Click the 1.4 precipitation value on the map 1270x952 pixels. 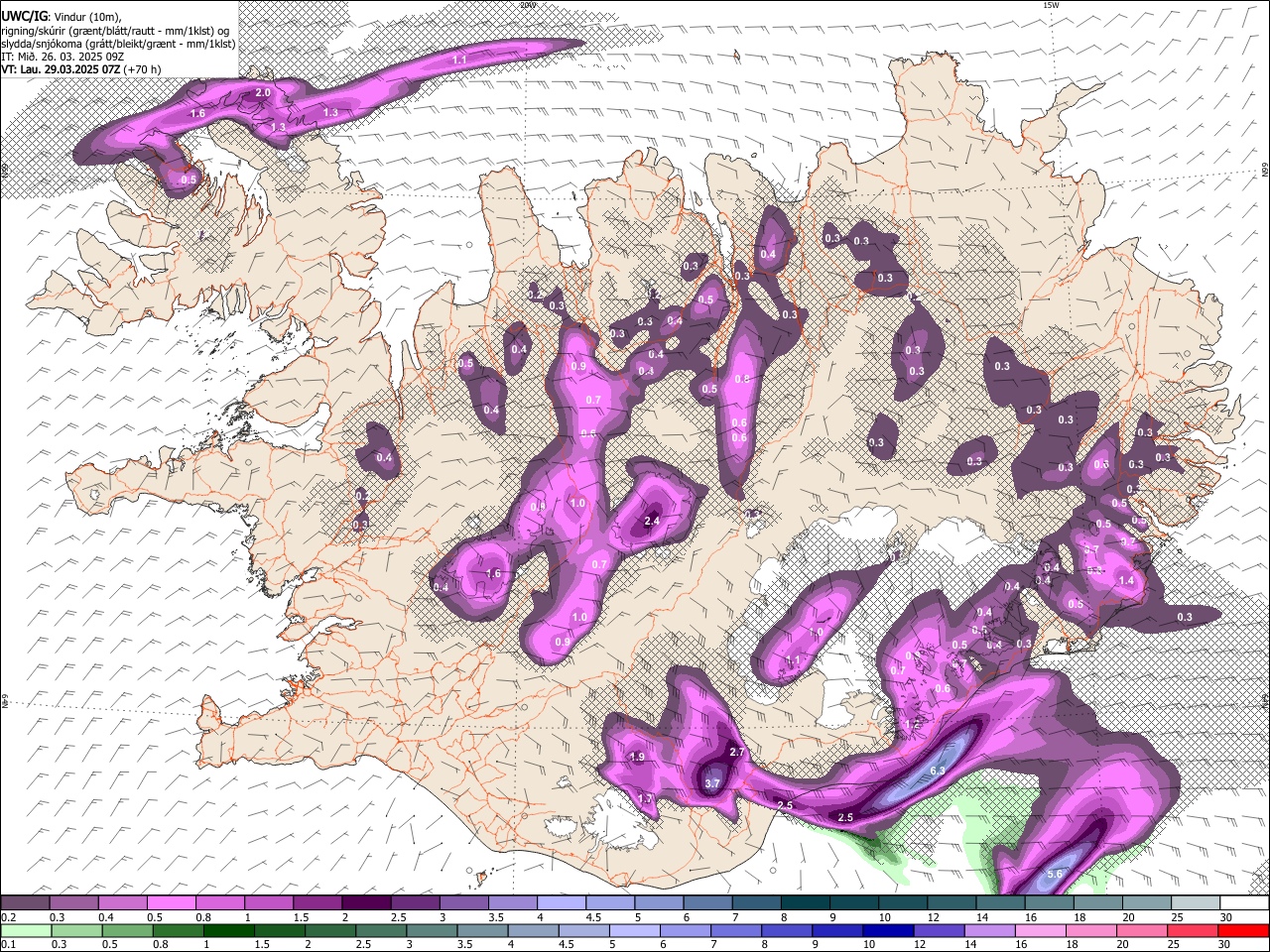(1126, 581)
